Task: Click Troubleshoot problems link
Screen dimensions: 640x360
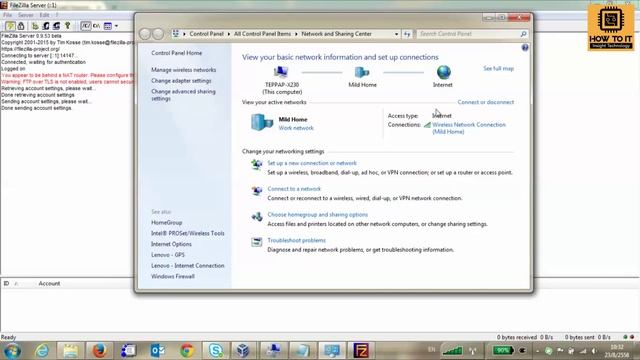Action: [296, 240]
